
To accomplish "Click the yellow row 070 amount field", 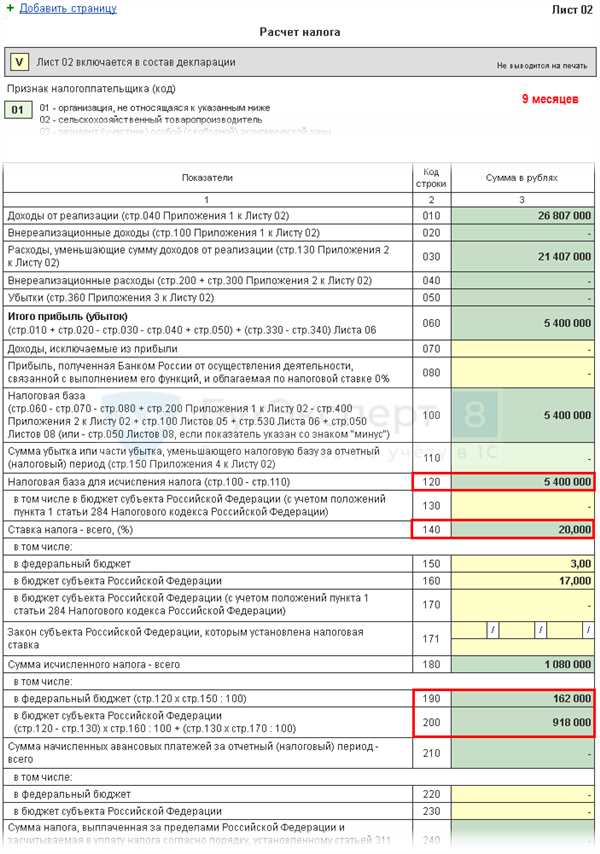I will [523, 349].
